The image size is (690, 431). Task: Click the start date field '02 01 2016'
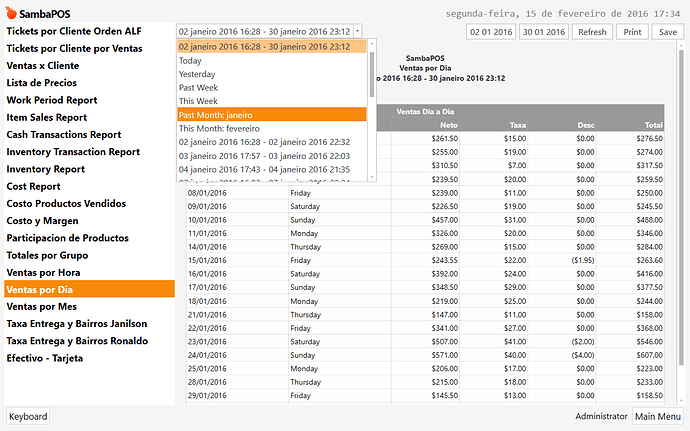click(491, 32)
